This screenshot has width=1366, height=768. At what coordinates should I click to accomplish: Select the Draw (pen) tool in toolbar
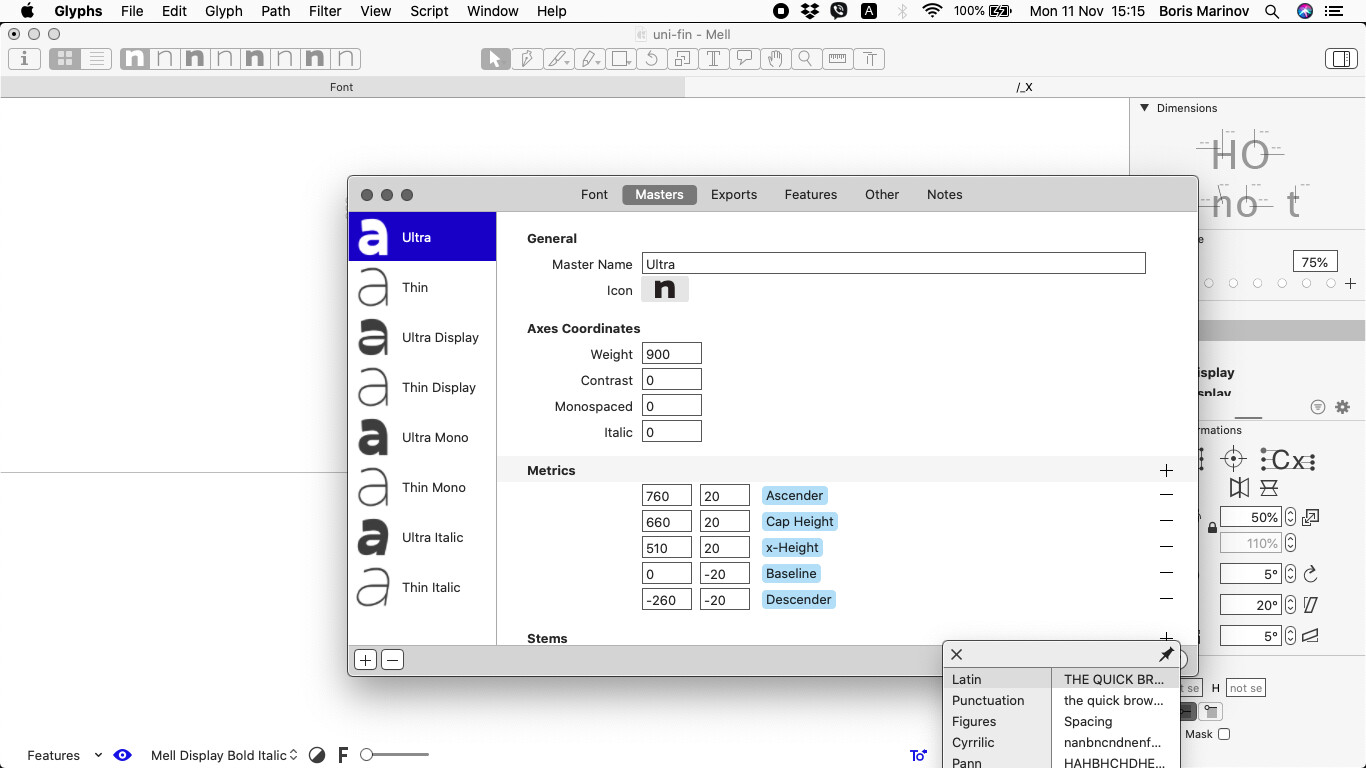(x=526, y=59)
